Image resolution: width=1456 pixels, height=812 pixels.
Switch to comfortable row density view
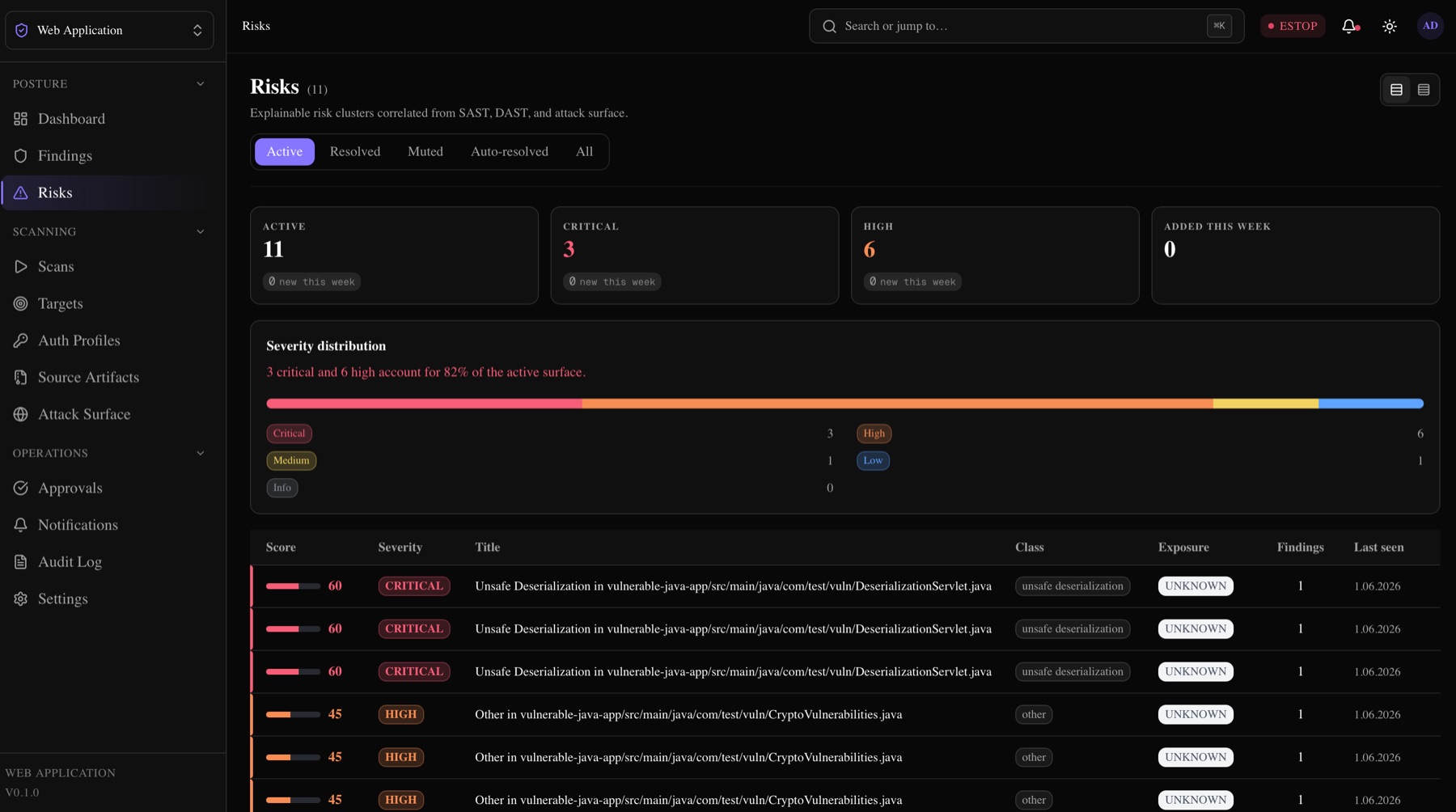tap(1396, 90)
